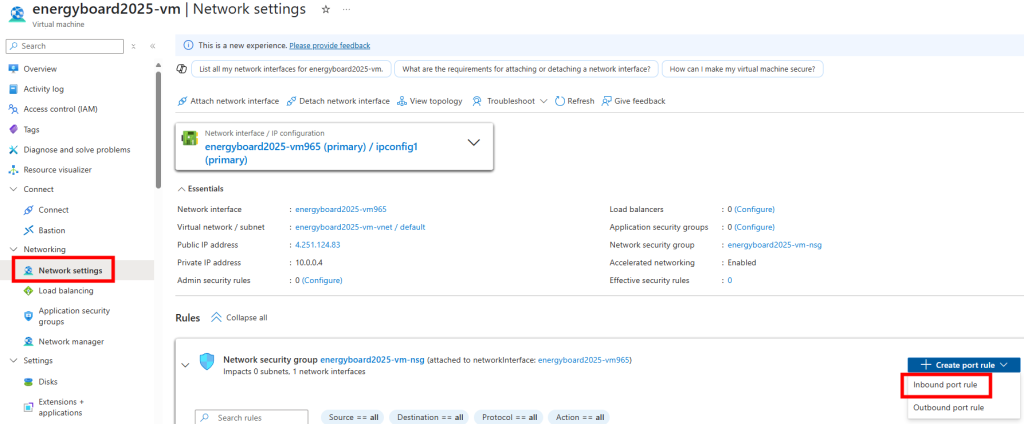Image resolution: width=1024 pixels, height=424 pixels.
Task: Open View topology
Action: point(429,101)
